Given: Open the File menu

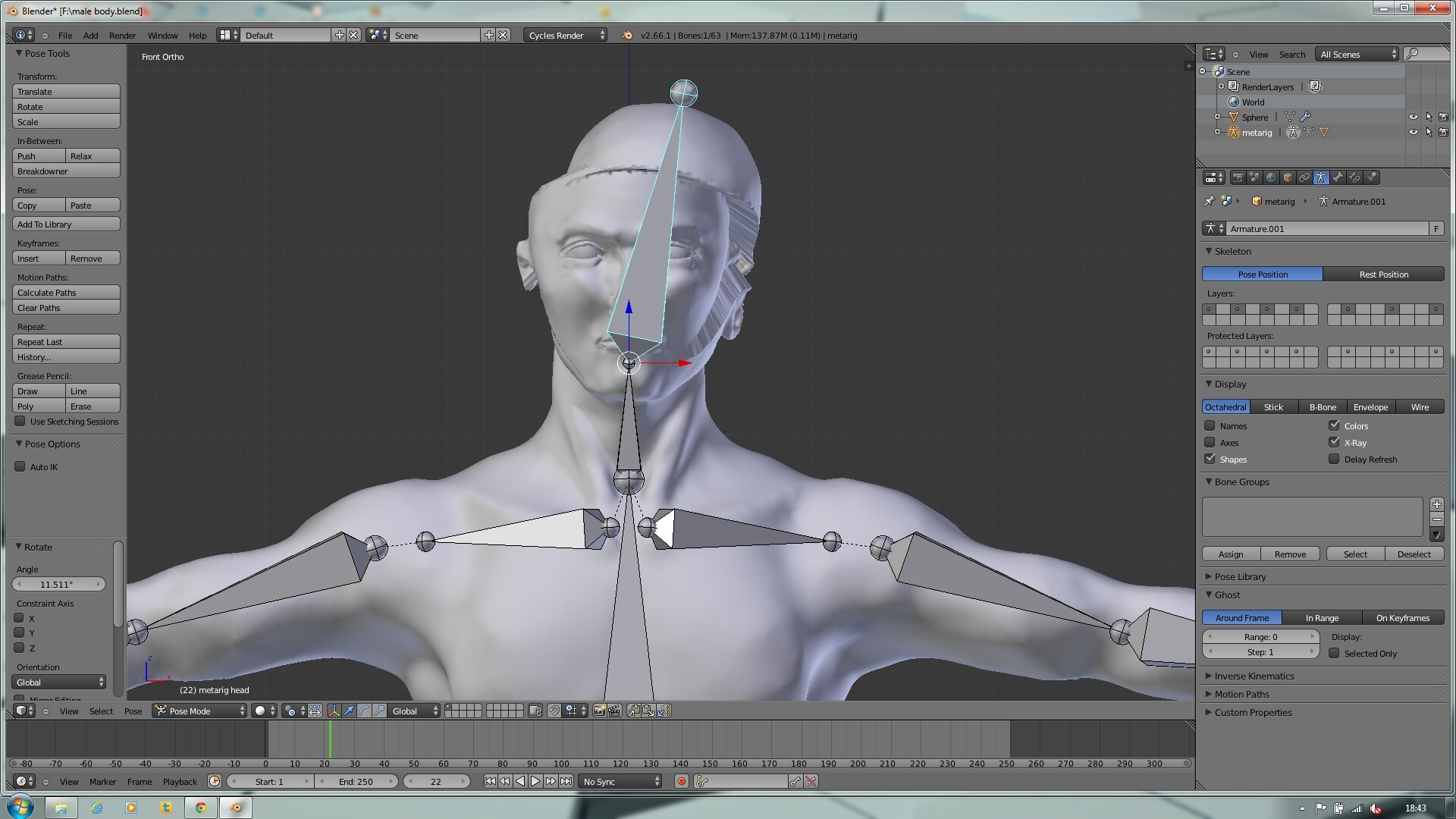Looking at the screenshot, I should pyautogui.click(x=65, y=35).
